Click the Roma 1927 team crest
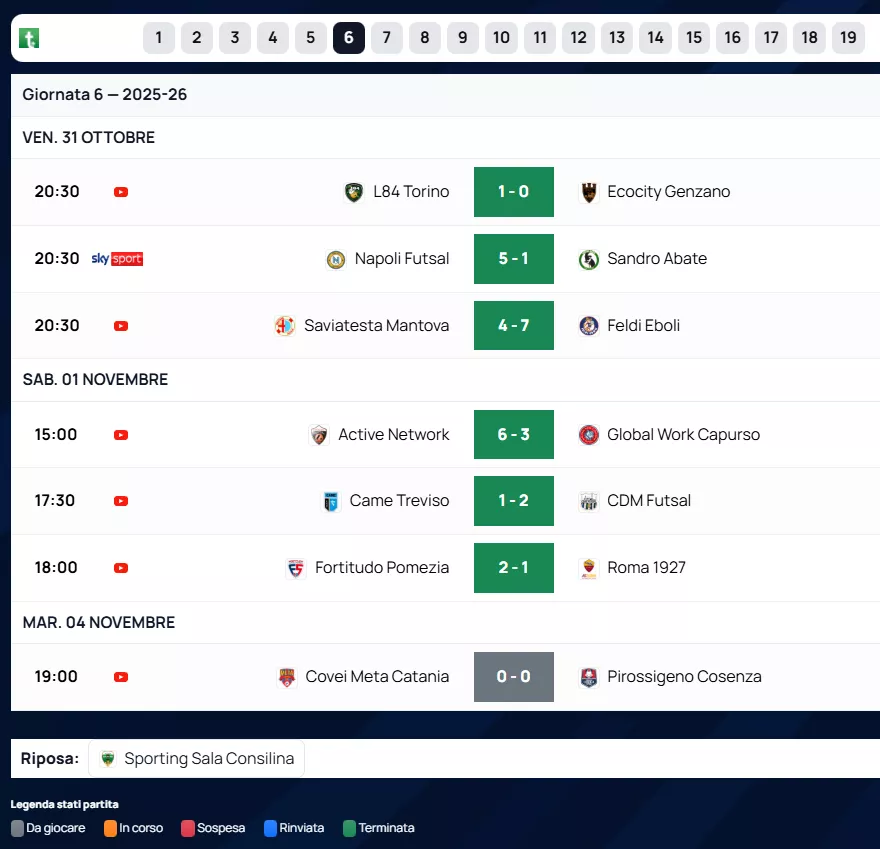The image size is (880, 849). point(589,568)
